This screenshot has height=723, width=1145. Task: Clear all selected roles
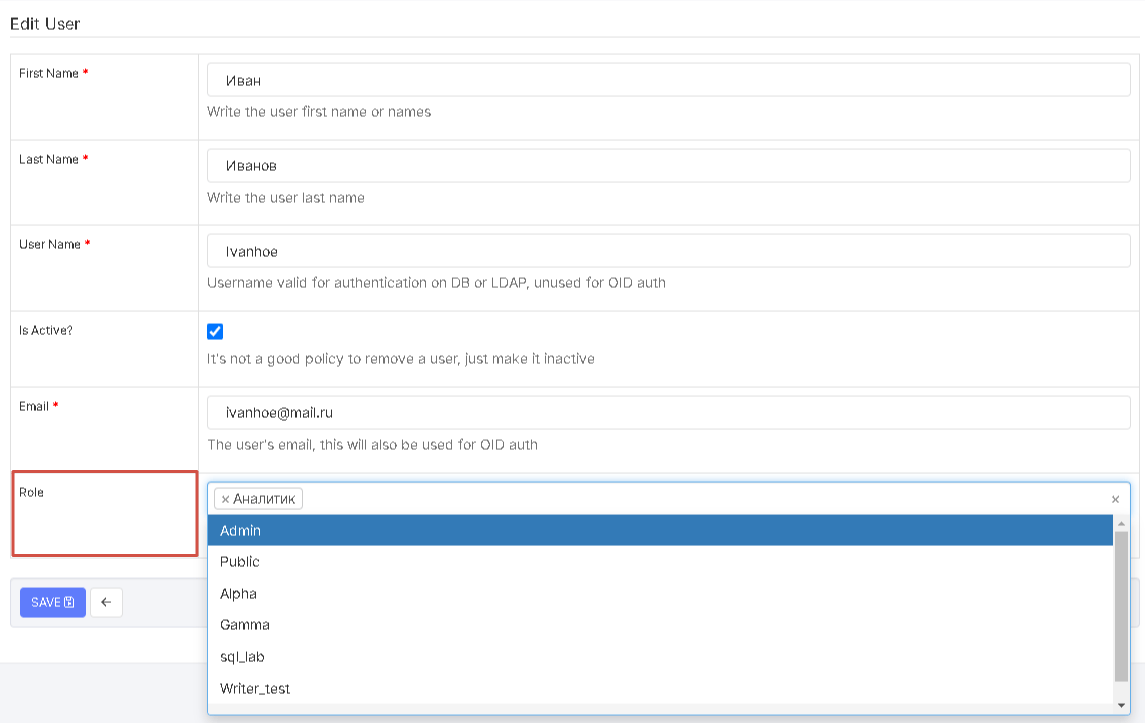[1115, 499]
